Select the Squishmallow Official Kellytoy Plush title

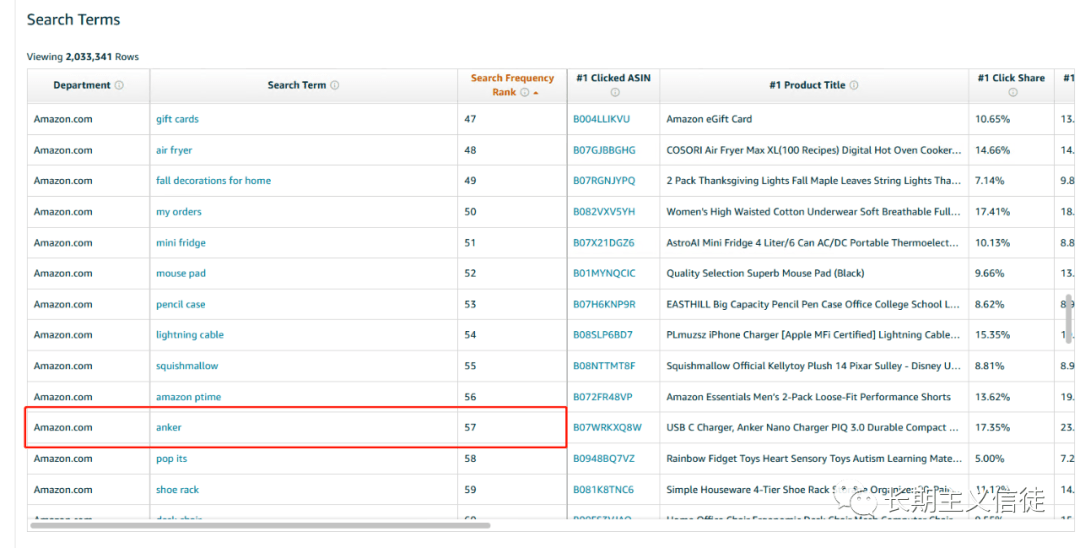813,366
